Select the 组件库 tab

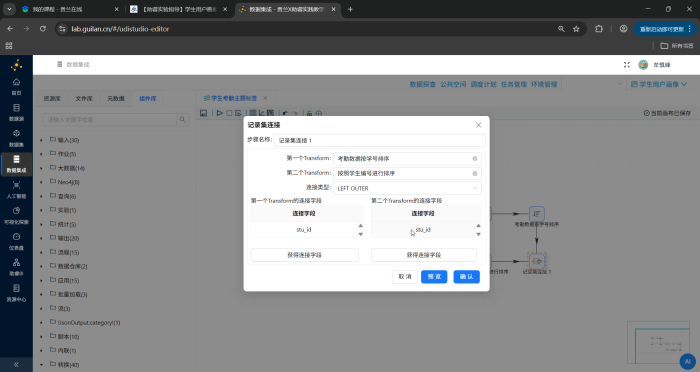pos(148,98)
